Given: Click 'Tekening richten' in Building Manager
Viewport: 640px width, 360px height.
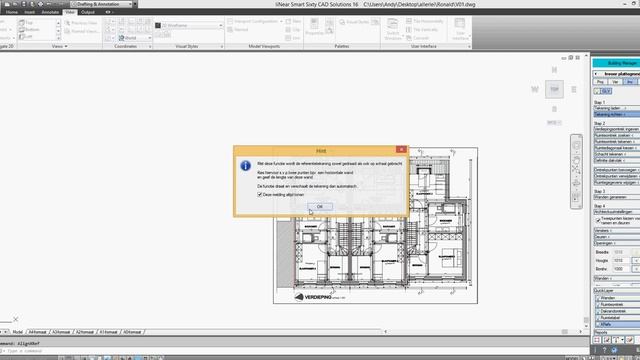Looking at the screenshot, I should [616, 114].
